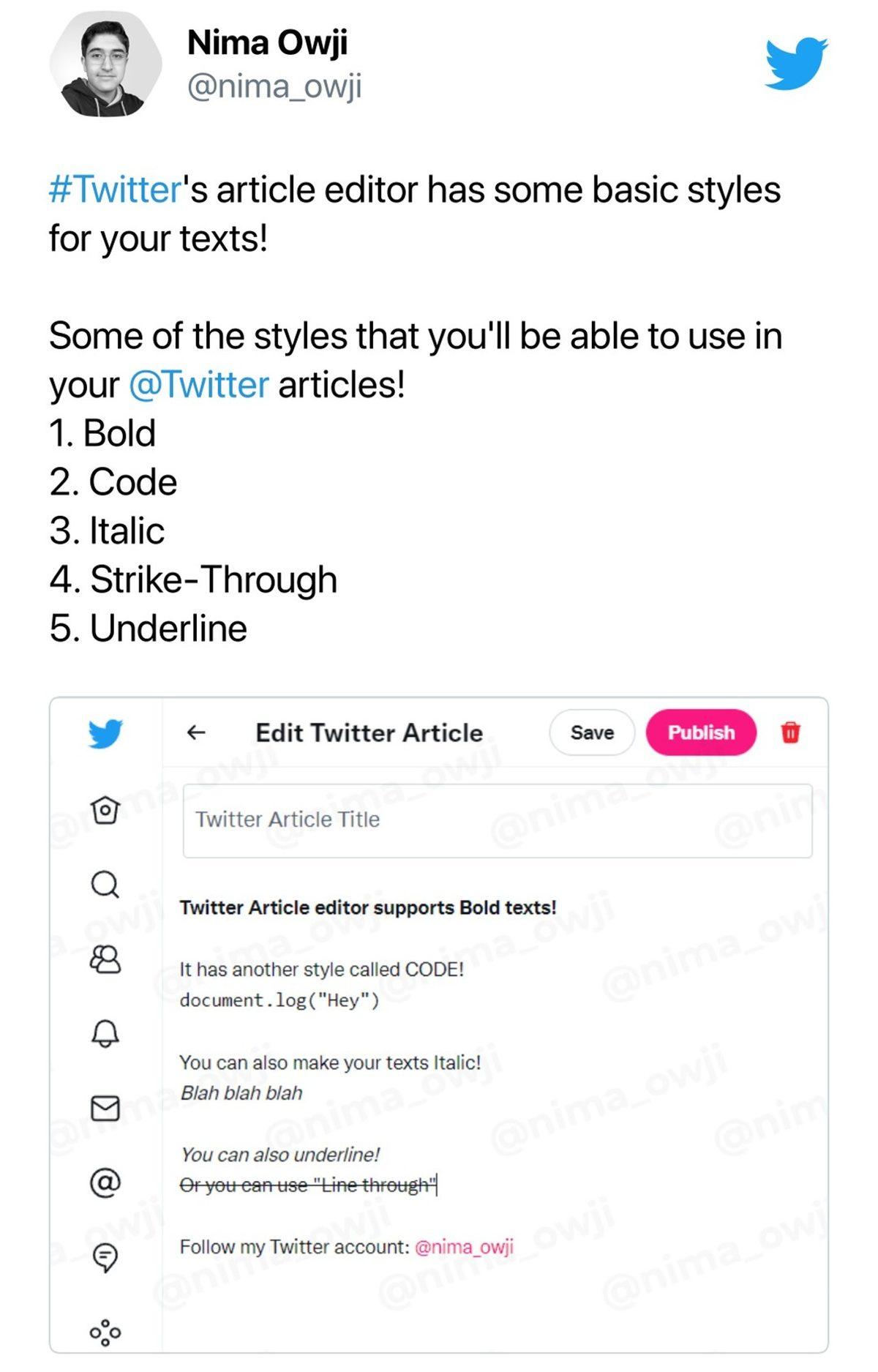Open the @Twitter mention in the tweet
The width and height of the screenshot is (878, 1372).
200,380
